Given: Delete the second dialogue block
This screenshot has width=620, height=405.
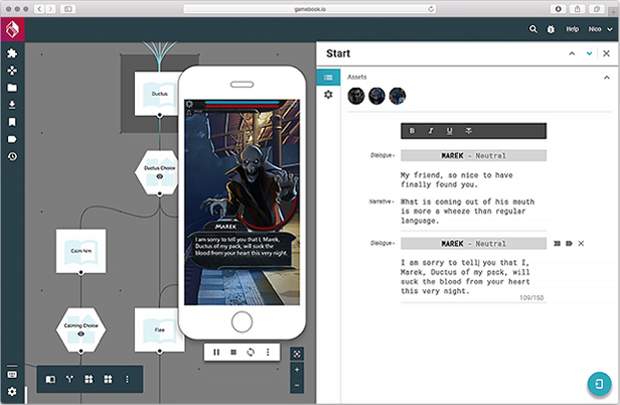Looking at the screenshot, I should [581, 244].
